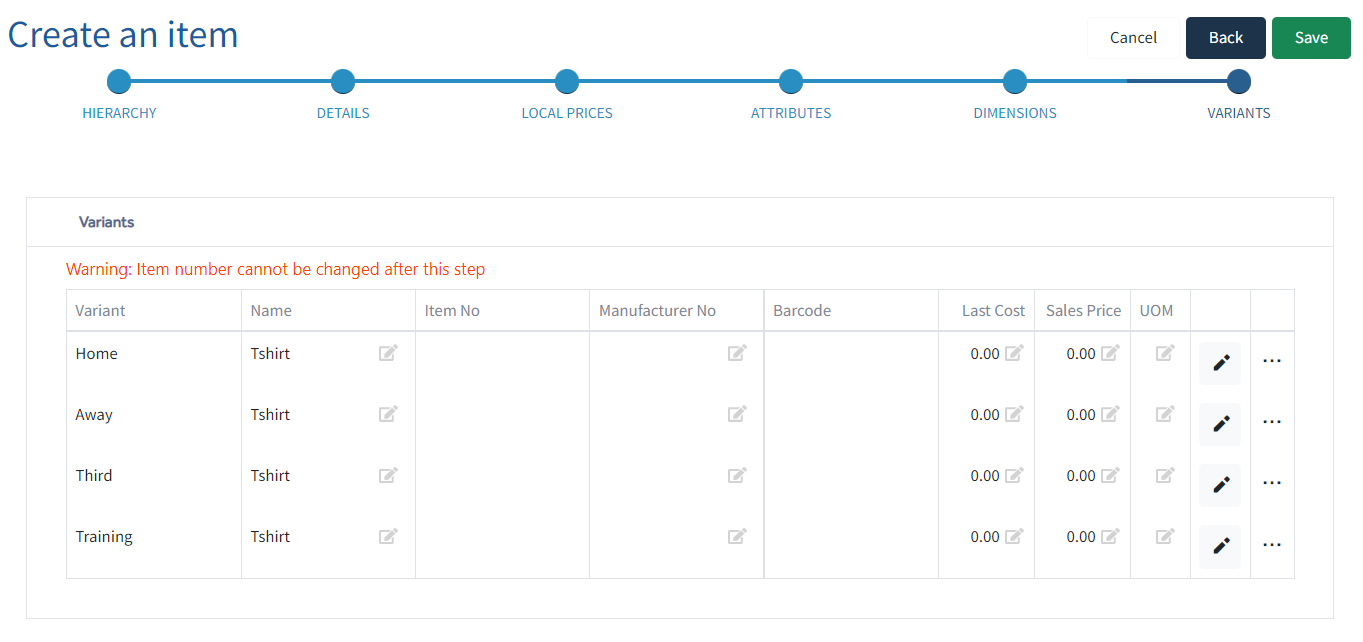The width and height of the screenshot is (1363, 642).
Task: Edit UOM for Home variant
Action: [1165, 353]
